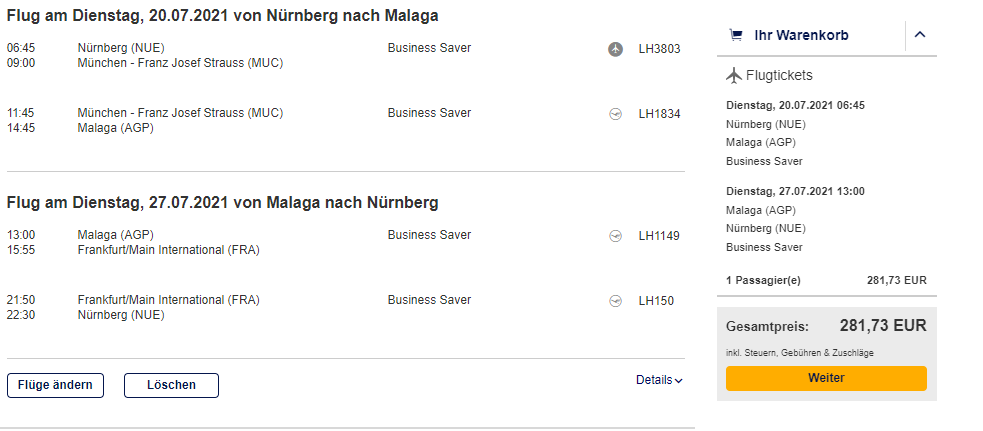Select flight number LH3803
Image resolution: width=983 pixels, height=431 pixels.
click(659, 48)
